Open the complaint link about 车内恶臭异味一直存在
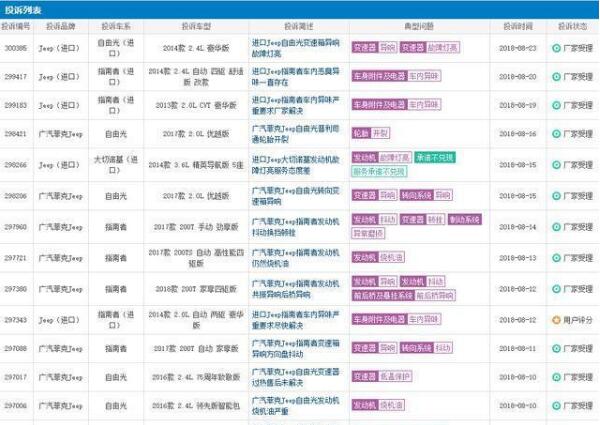Screen dimensions: 600x425 (x=295, y=77)
